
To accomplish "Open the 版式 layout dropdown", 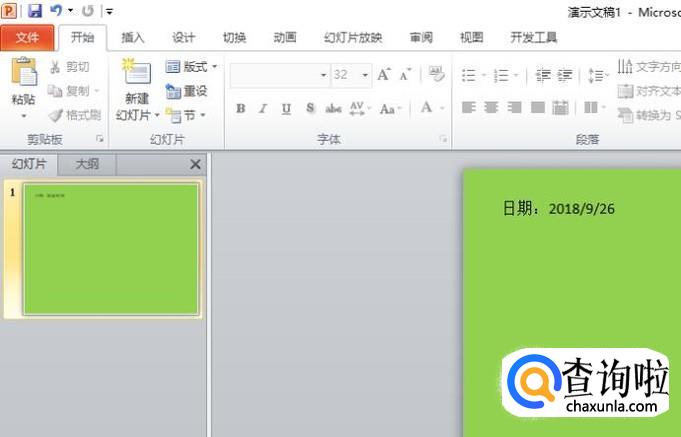I will click(x=191, y=67).
